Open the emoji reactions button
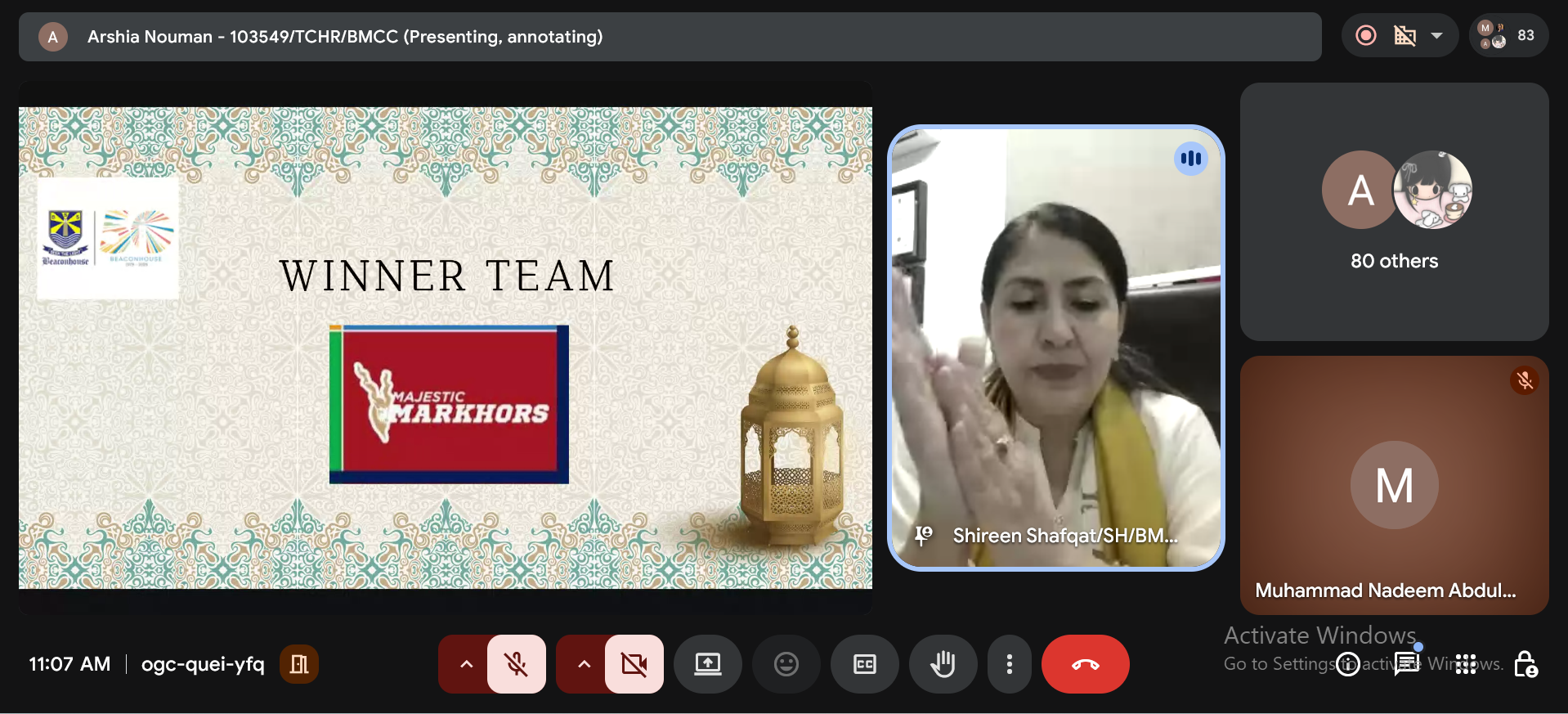 (x=786, y=664)
